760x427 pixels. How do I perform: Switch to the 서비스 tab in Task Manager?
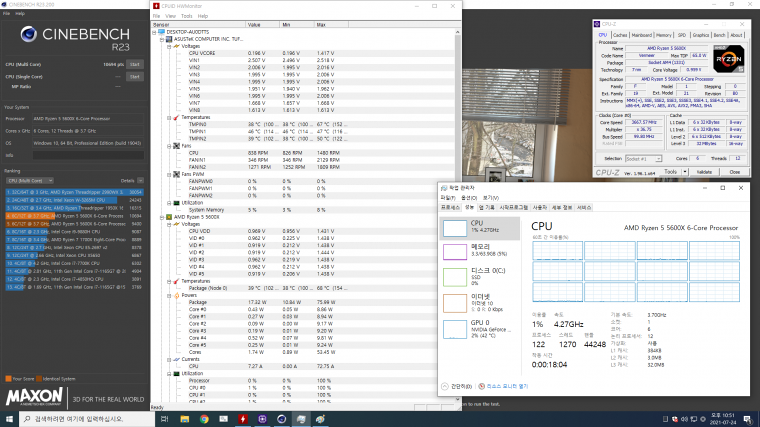tap(584, 207)
